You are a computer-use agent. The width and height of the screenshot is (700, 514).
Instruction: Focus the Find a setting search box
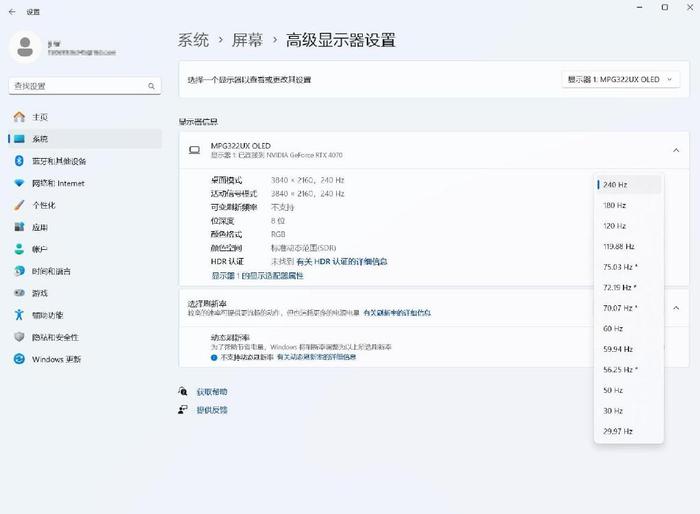coord(85,86)
